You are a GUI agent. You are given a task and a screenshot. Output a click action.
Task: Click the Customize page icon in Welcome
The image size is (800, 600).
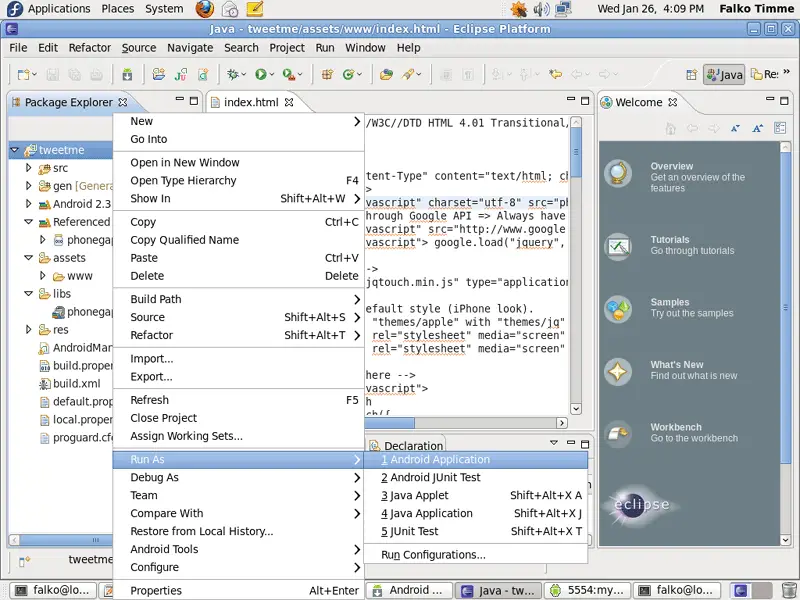click(x=780, y=128)
